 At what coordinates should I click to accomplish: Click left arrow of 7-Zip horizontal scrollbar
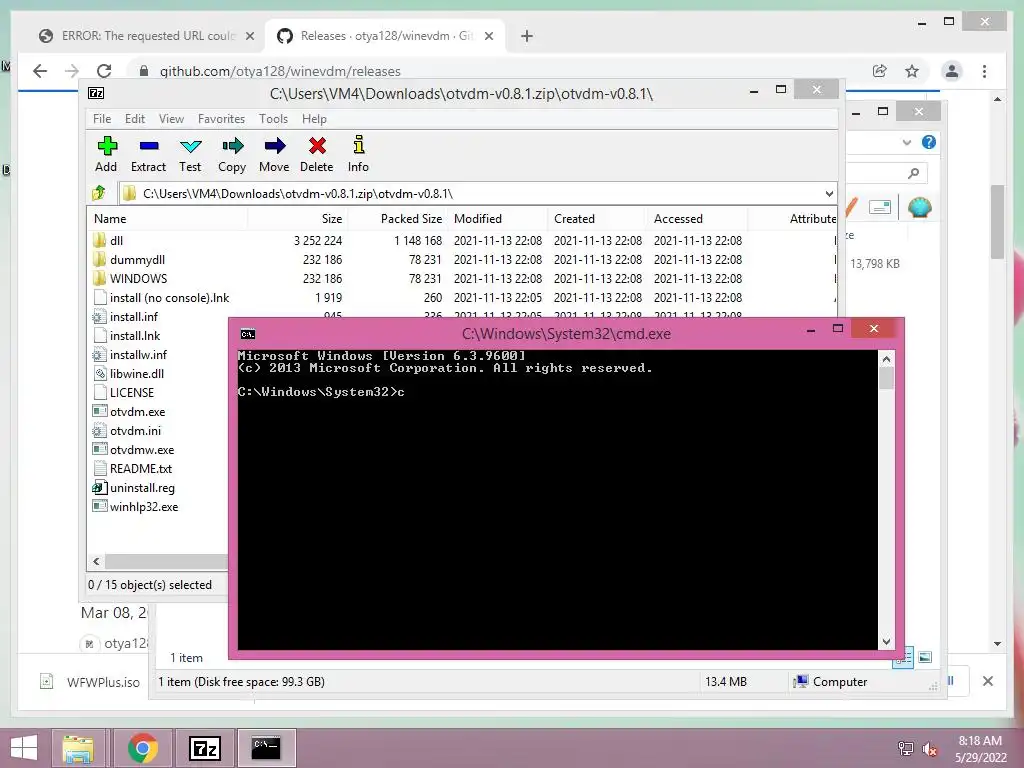[97, 561]
